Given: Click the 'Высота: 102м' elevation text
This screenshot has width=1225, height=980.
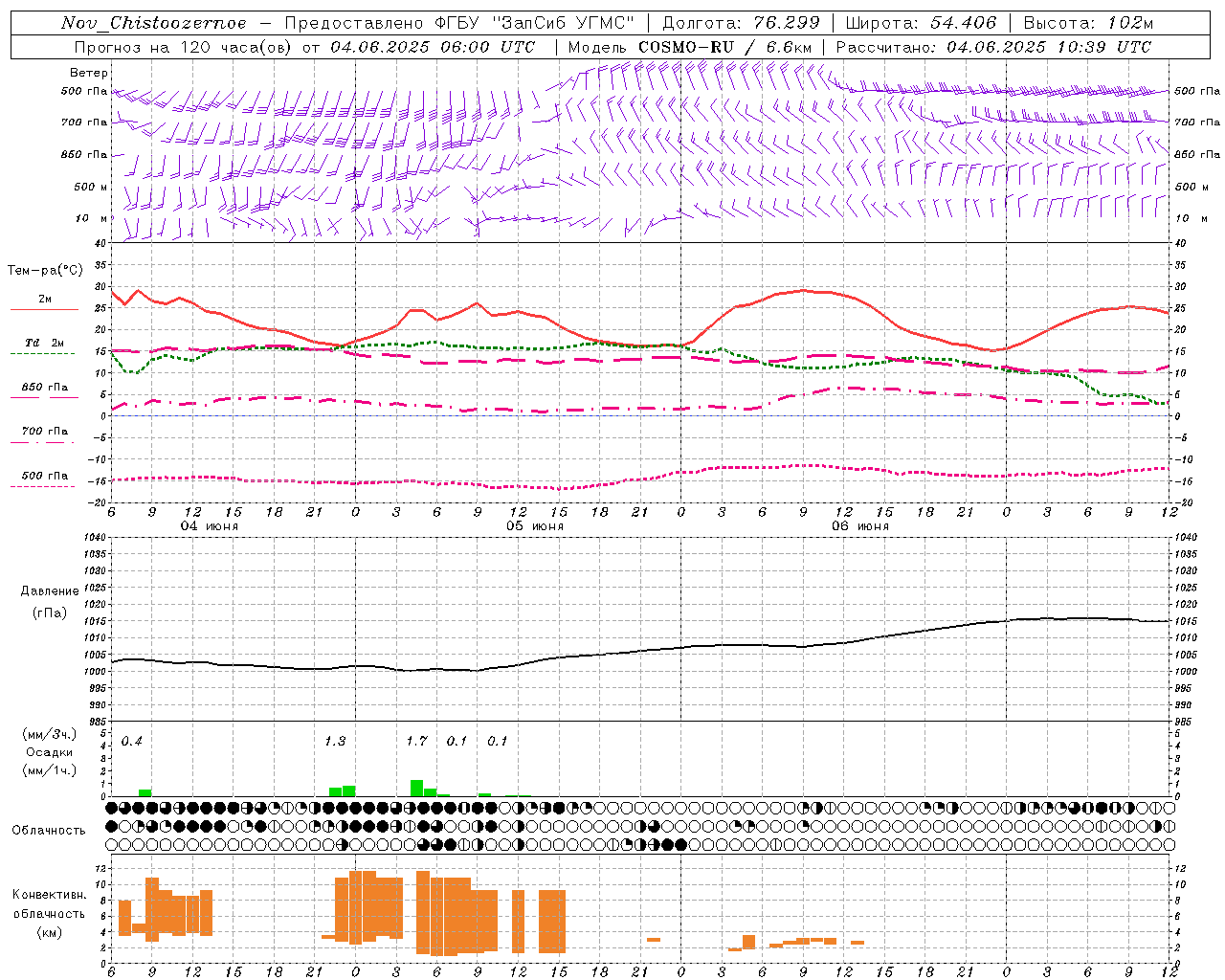Looking at the screenshot, I should (x=1088, y=23).
